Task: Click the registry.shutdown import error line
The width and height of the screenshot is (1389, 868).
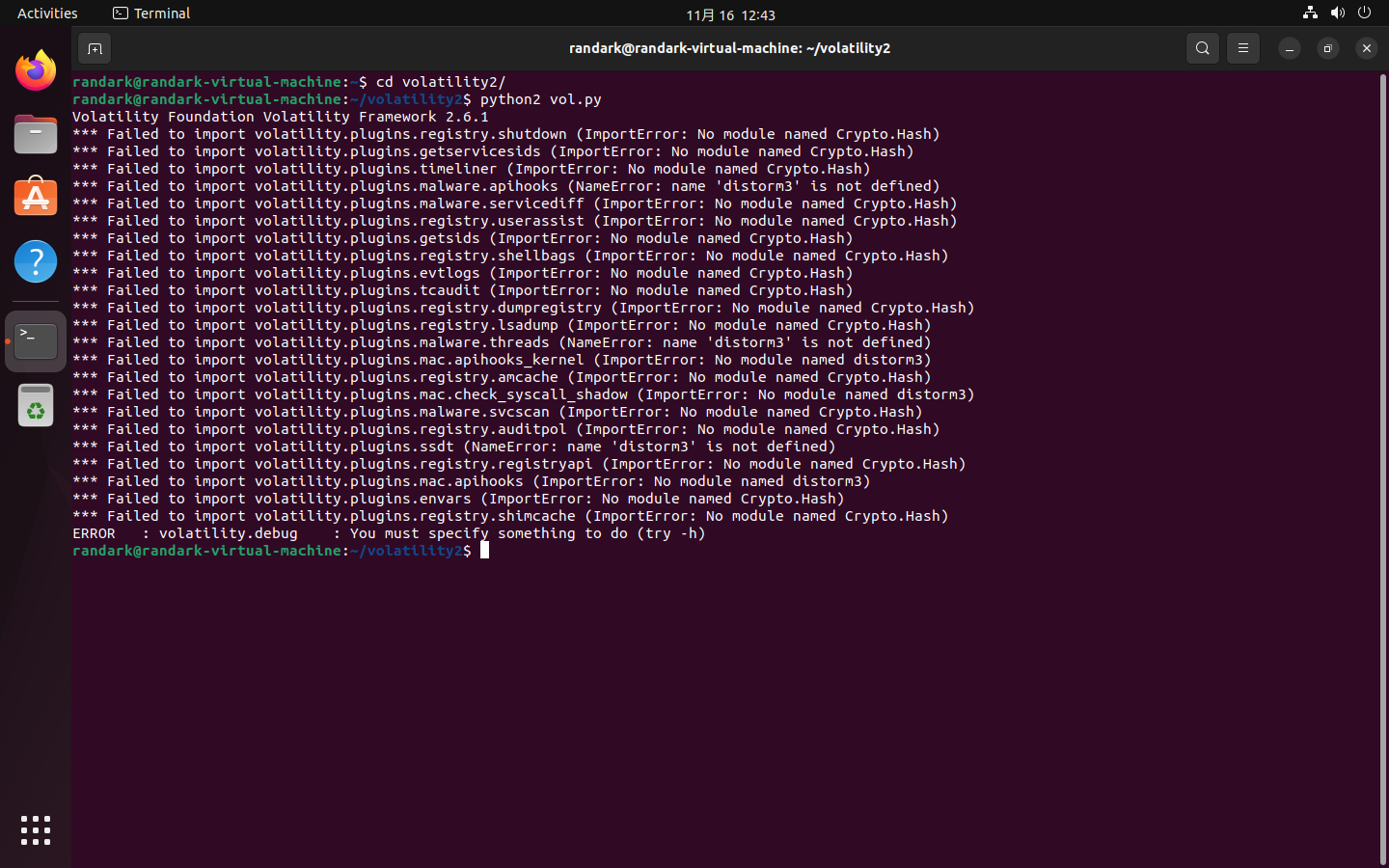Action: point(506,134)
